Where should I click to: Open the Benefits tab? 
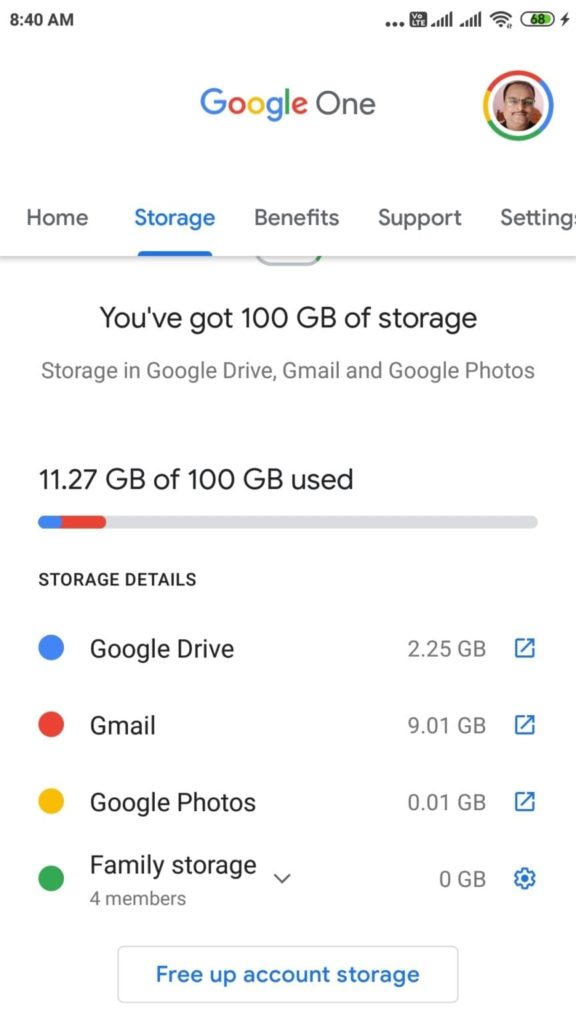coord(296,217)
